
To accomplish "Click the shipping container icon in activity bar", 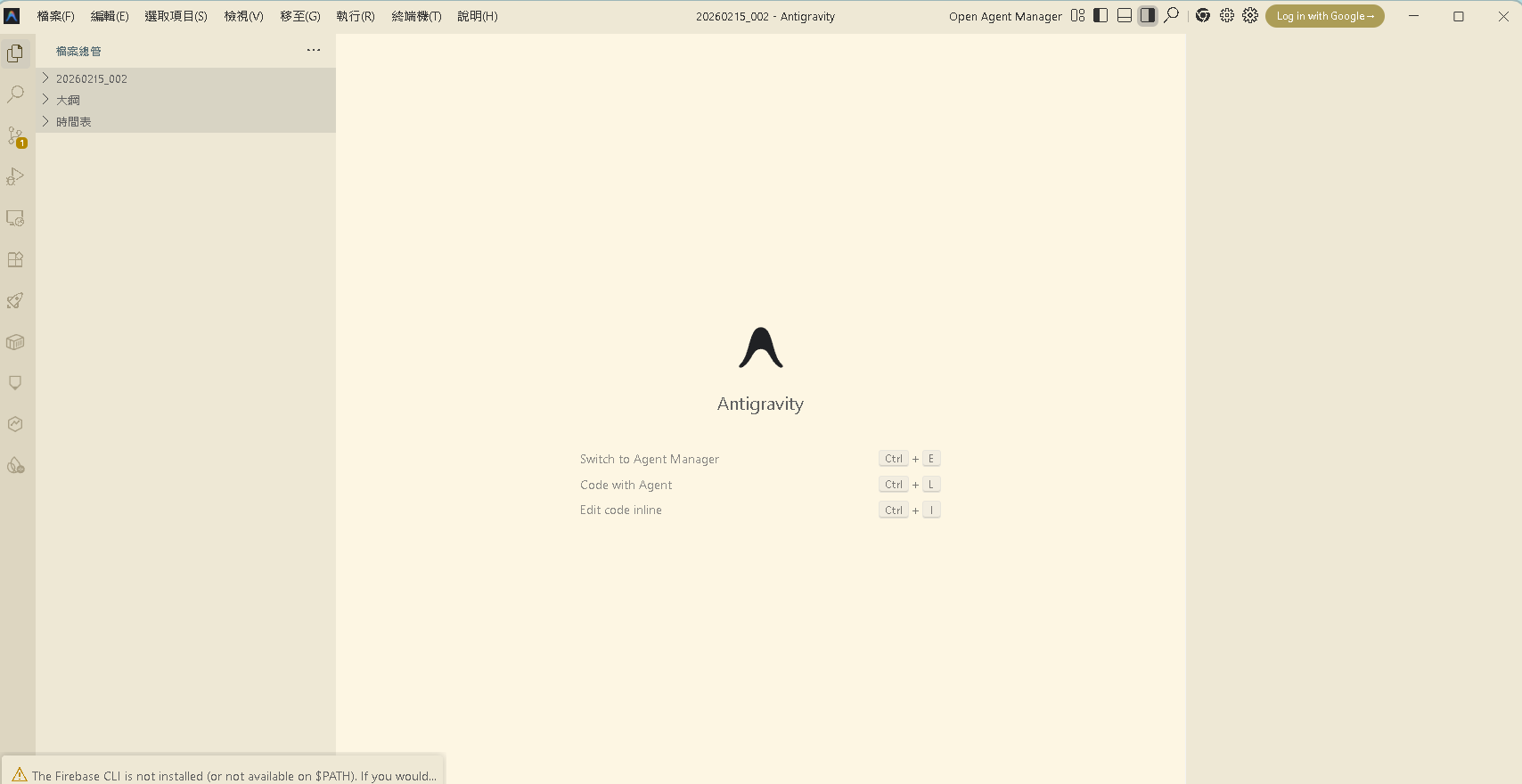I will (15, 342).
